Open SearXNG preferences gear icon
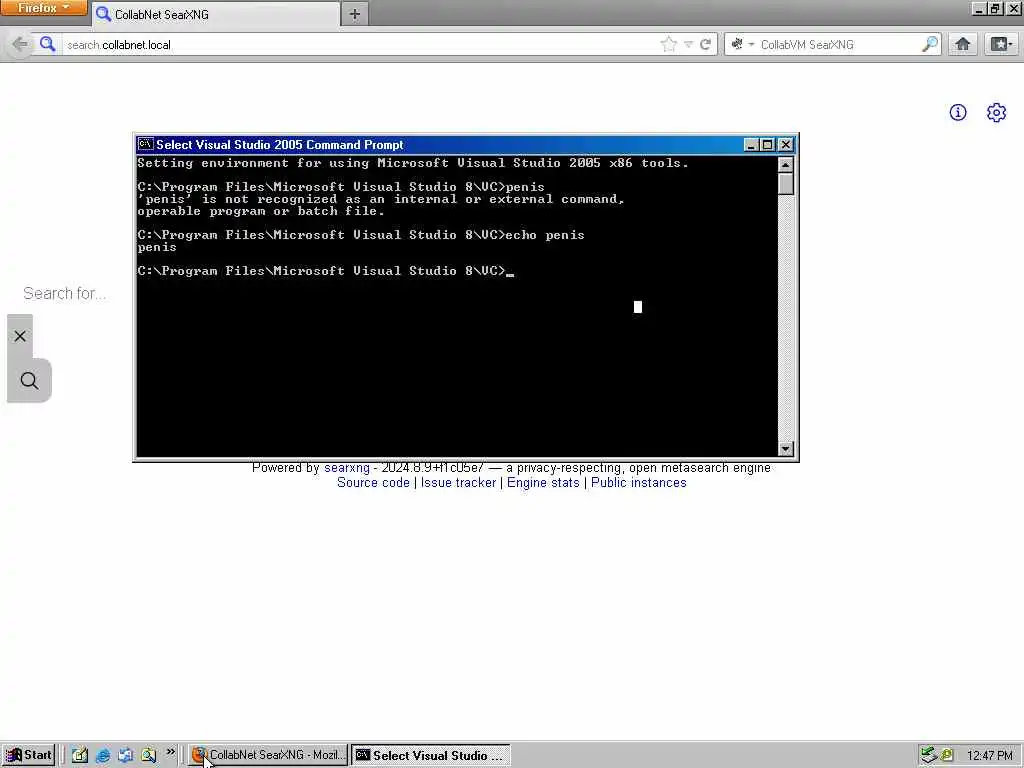The image size is (1024, 768). click(x=996, y=112)
